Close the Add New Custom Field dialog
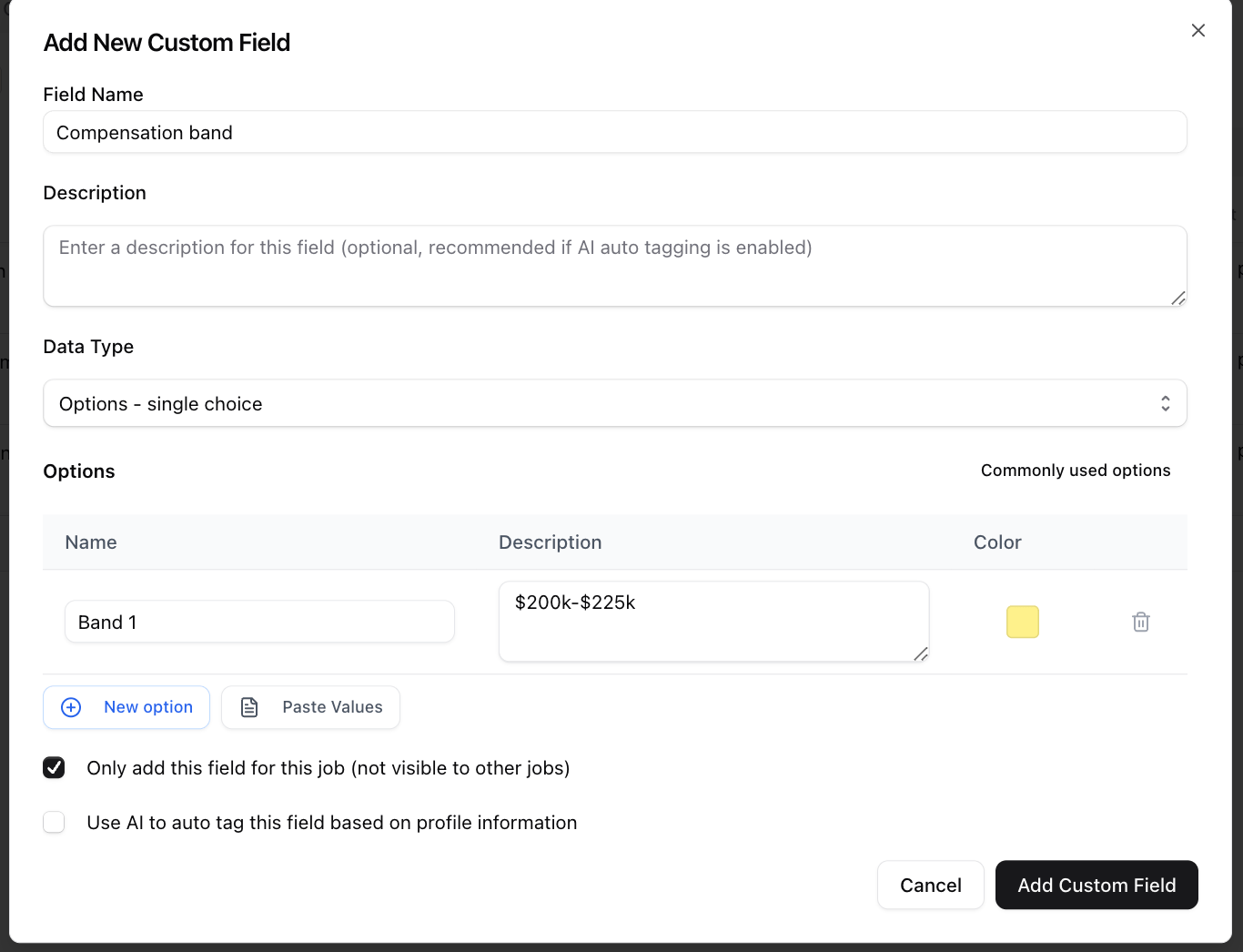 pos(1198,30)
